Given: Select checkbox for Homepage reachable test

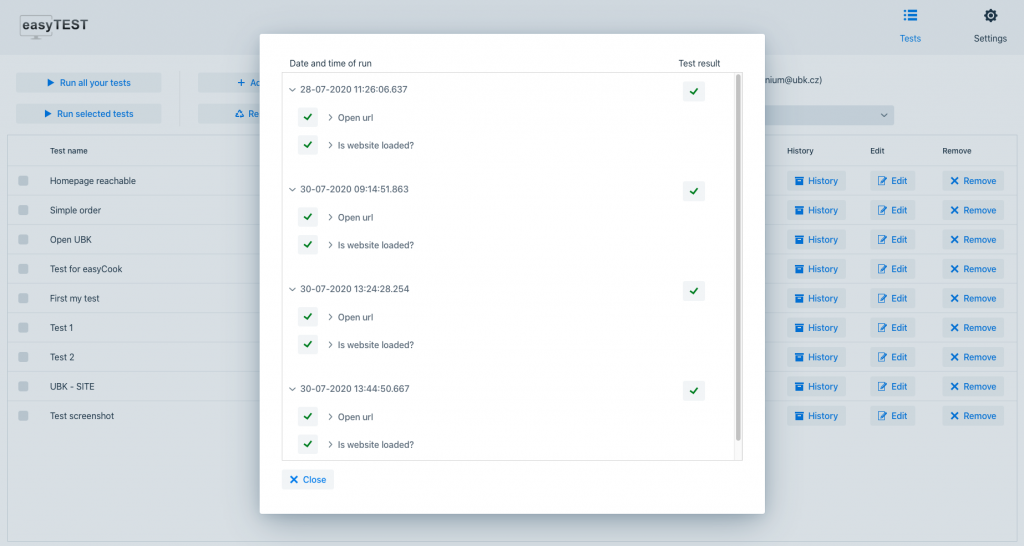Looking at the screenshot, I should tap(24, 180).
